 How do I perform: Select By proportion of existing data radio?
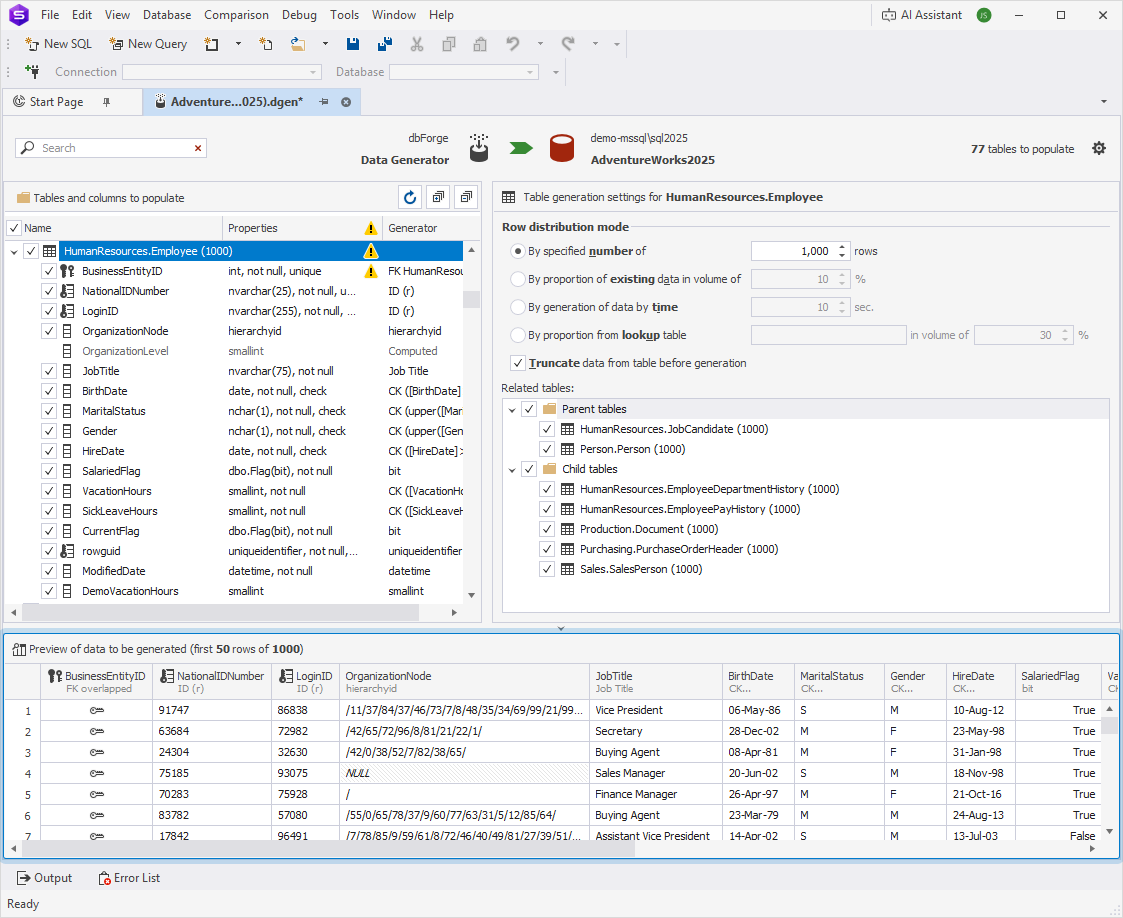tap(518, 279)
